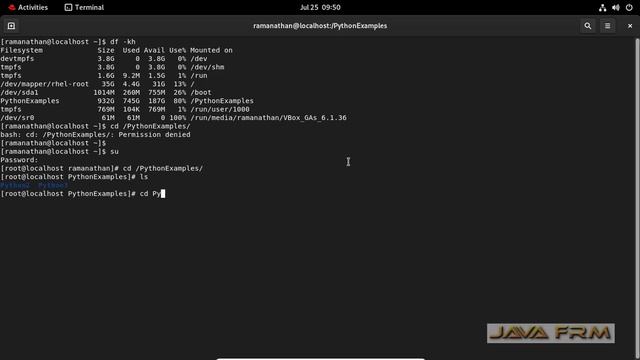Close the terminal window

[x=630, y=26]
